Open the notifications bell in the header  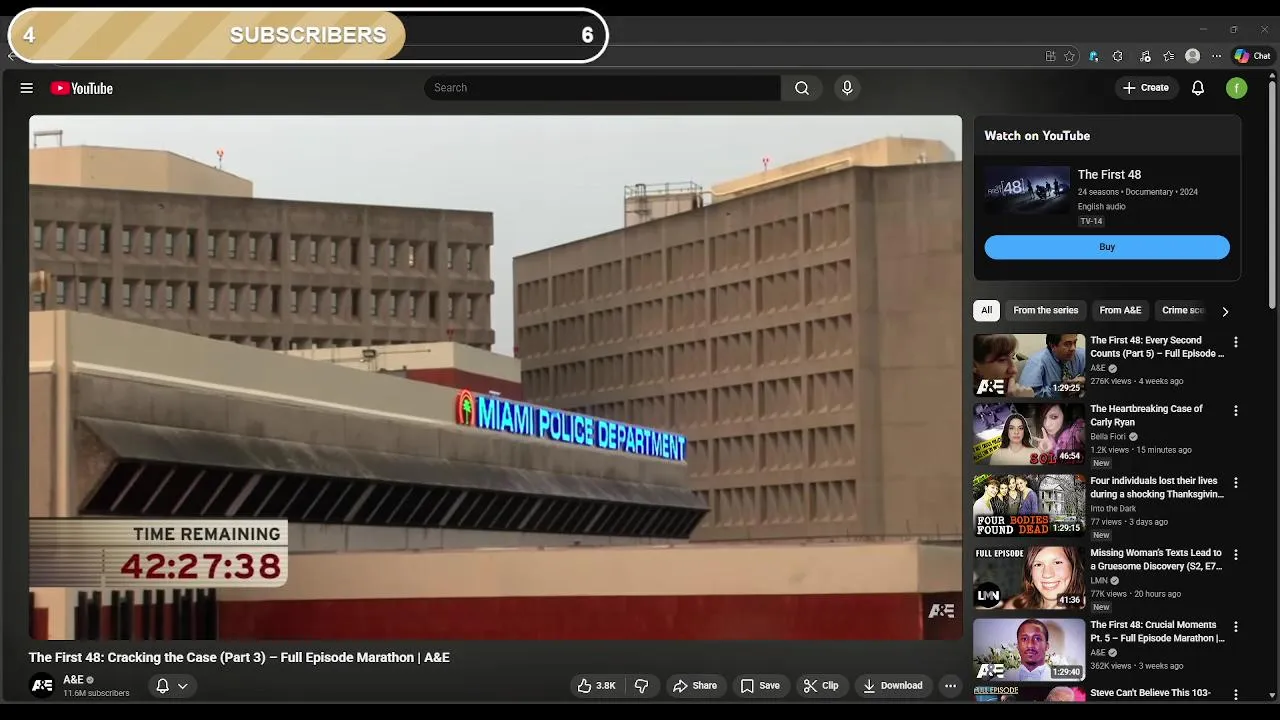click(1198, 88)
